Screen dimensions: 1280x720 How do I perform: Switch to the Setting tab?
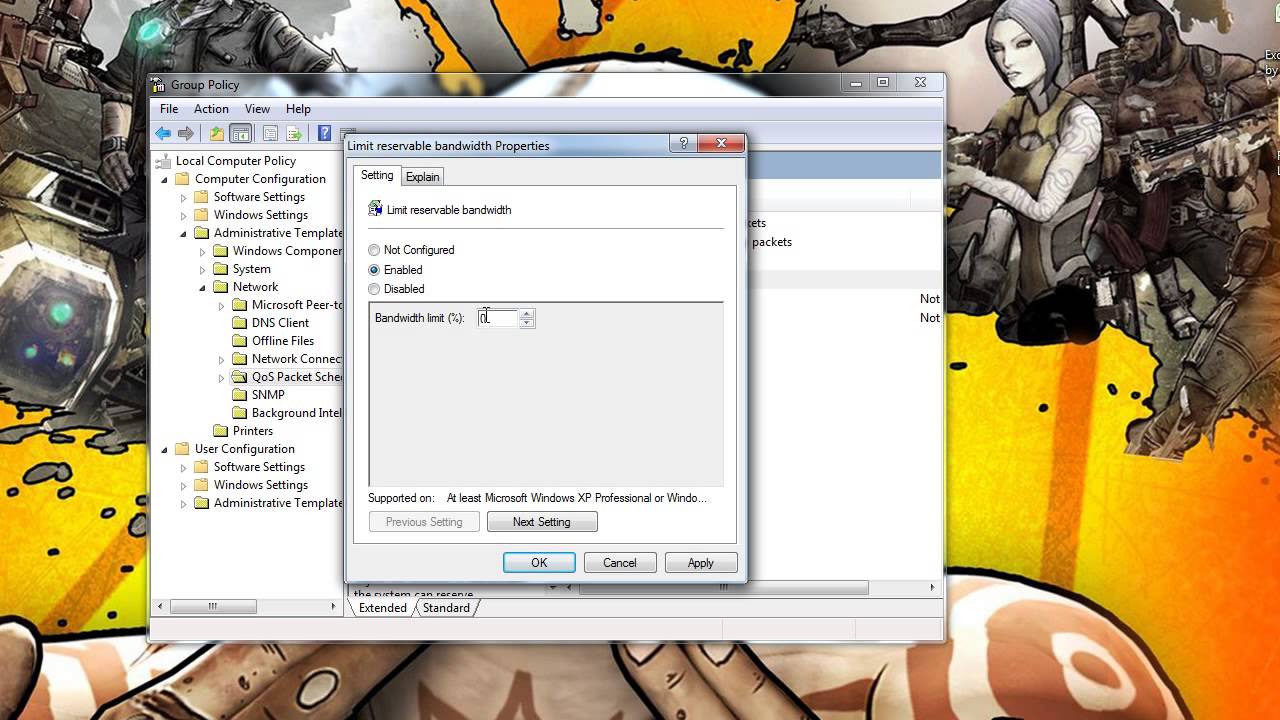point(377,175)
